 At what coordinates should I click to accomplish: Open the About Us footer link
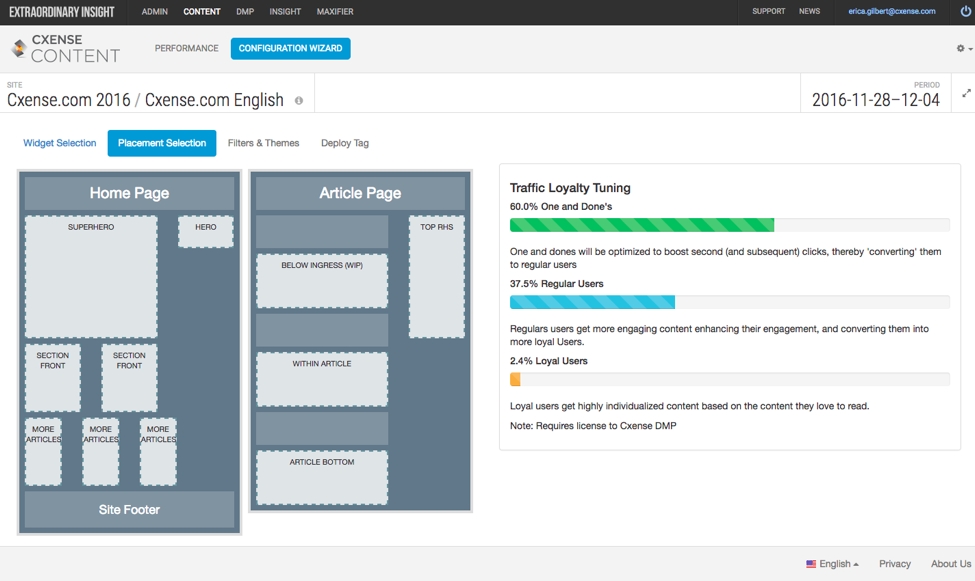tap(951, 564)
